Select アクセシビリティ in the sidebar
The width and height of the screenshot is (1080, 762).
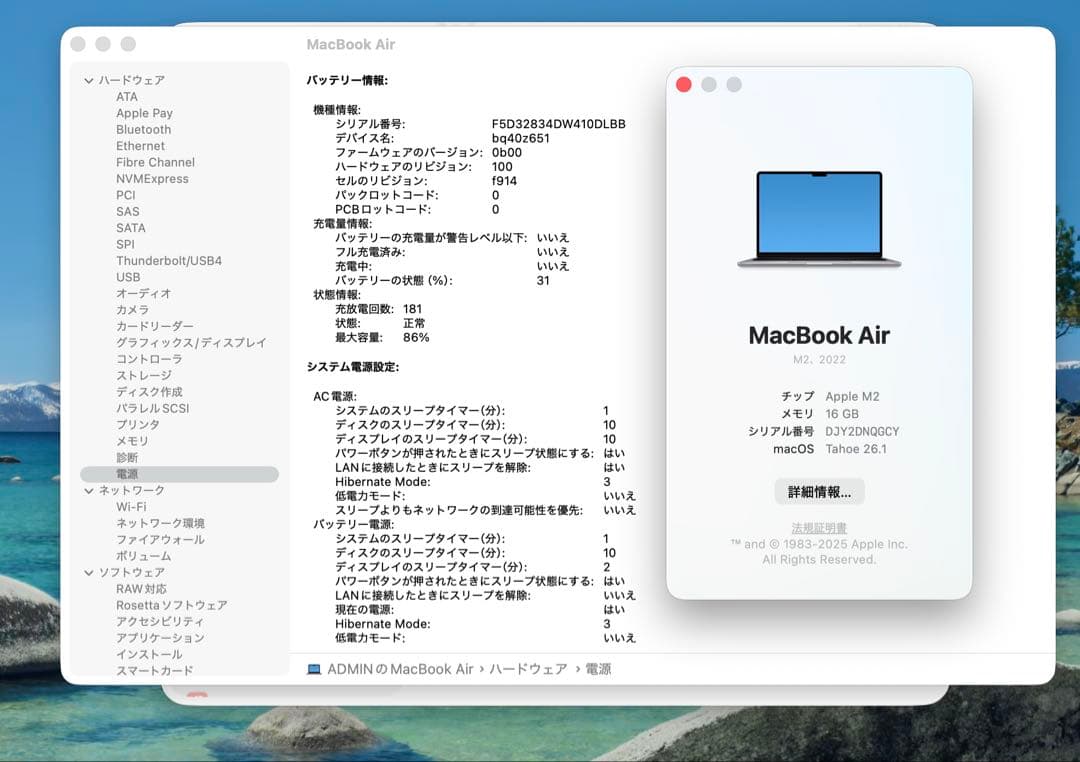pos(160,622)
